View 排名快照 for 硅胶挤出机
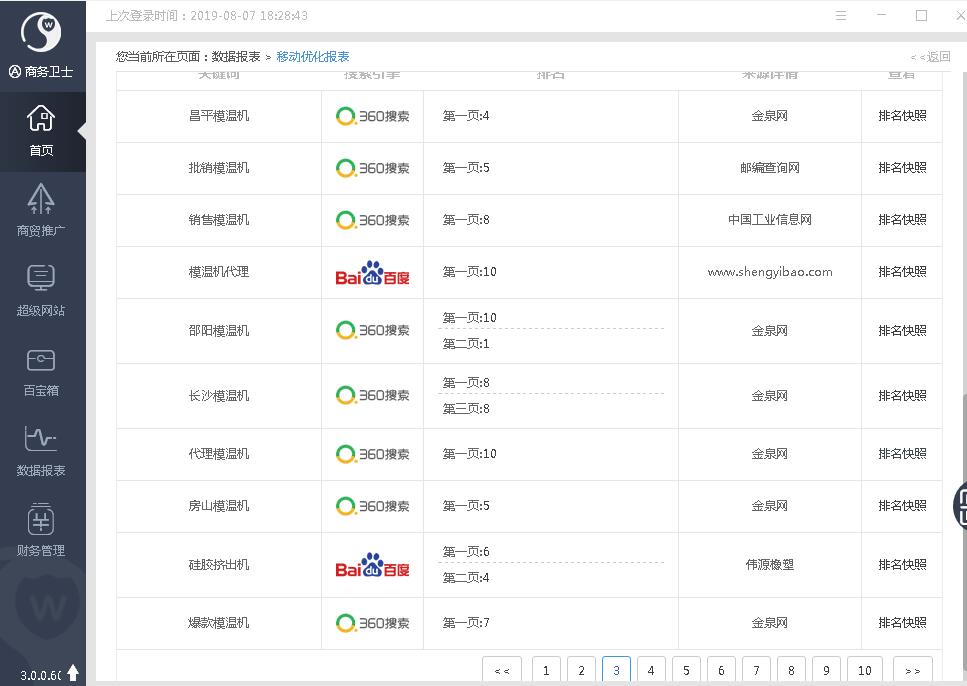This screenshot has height=686, width=967. click(x=902, y=565)
